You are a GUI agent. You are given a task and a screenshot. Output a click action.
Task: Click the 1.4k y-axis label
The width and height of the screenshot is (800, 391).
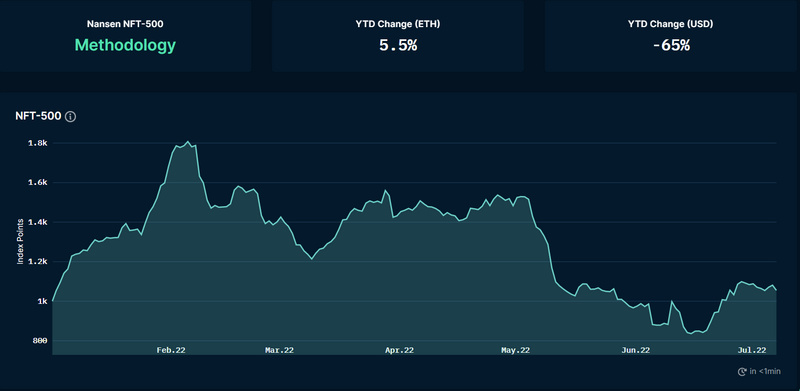point(39,222)
